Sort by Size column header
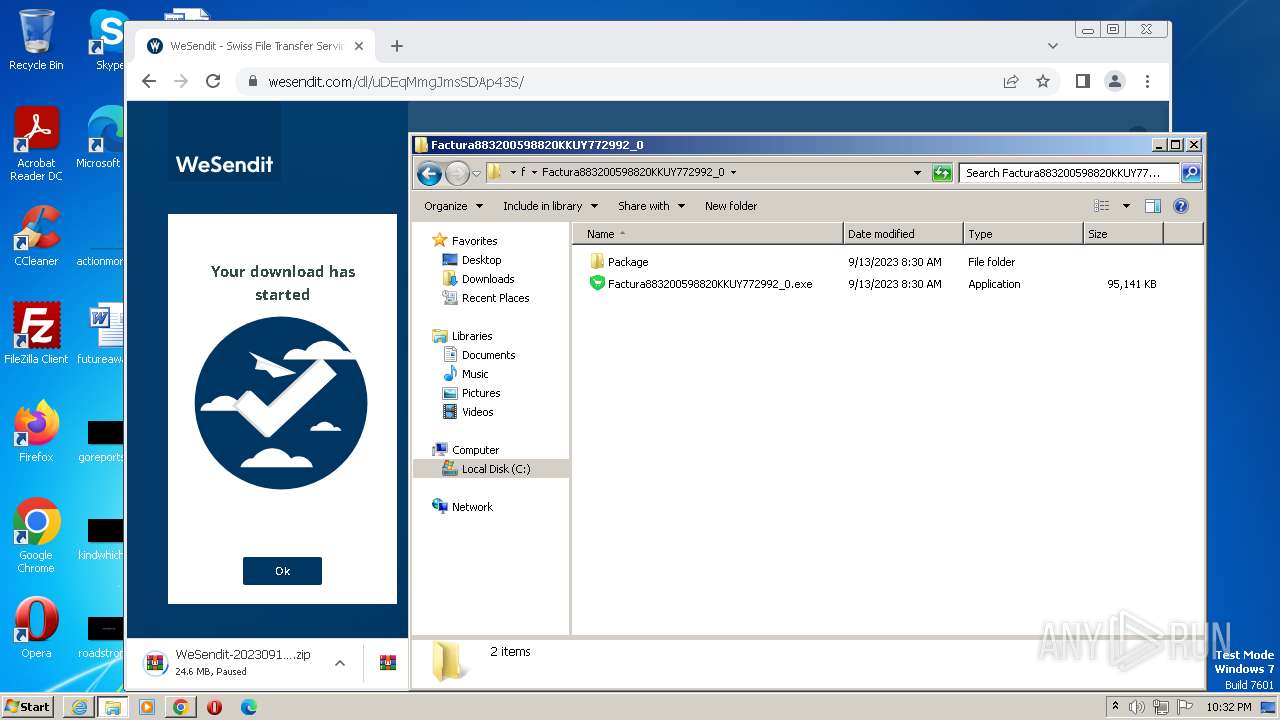1280x720 pixels. [1123, 234]
